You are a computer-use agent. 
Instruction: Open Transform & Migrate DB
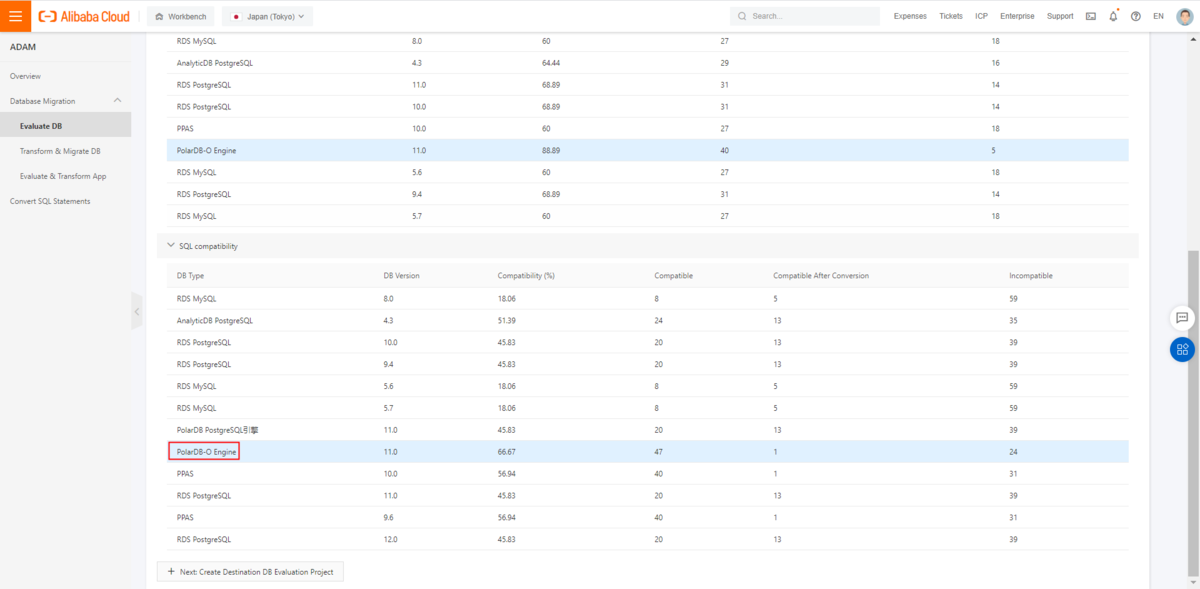click(x=60, y=151)
